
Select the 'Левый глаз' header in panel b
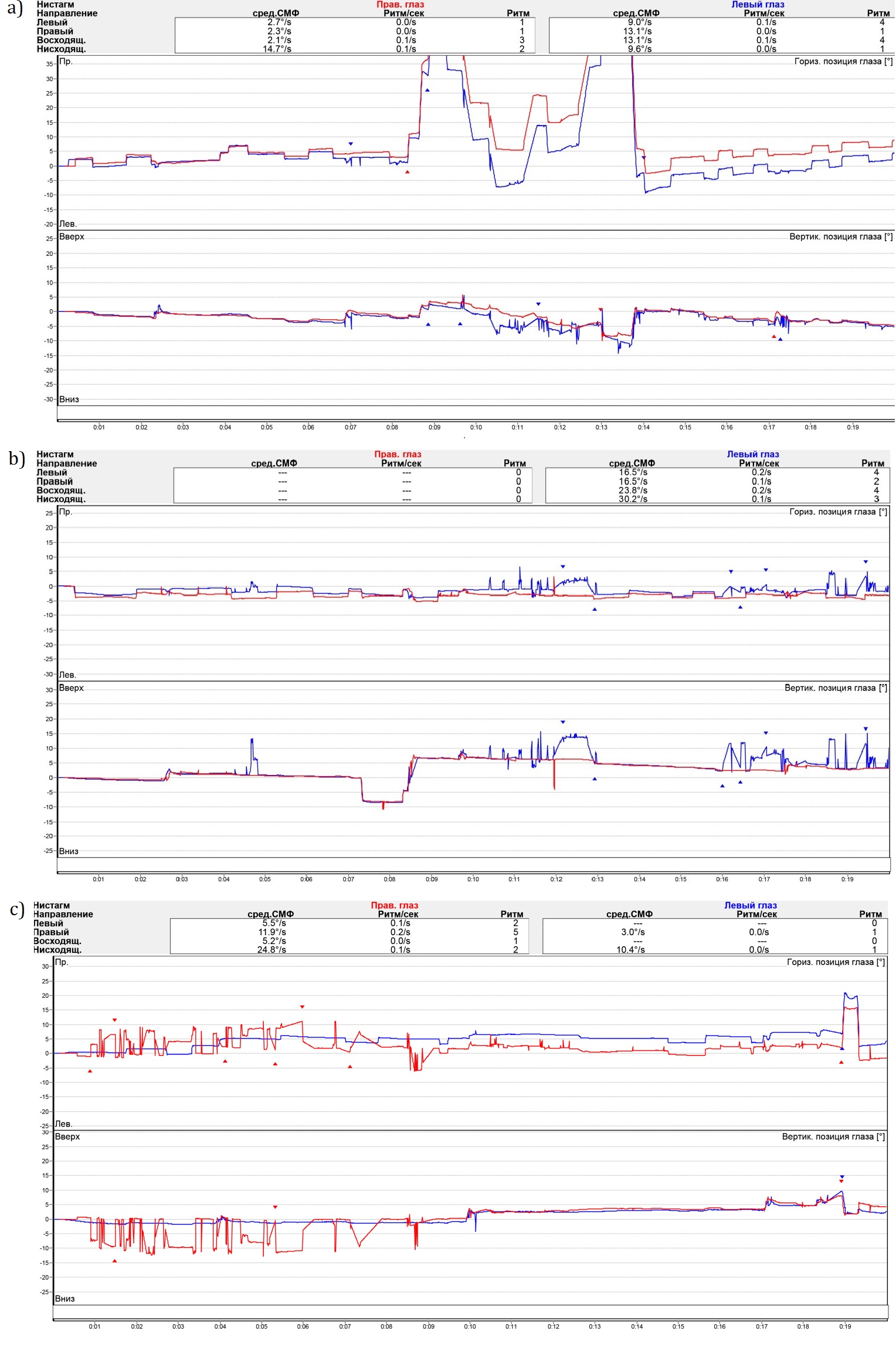coord(752,454)
